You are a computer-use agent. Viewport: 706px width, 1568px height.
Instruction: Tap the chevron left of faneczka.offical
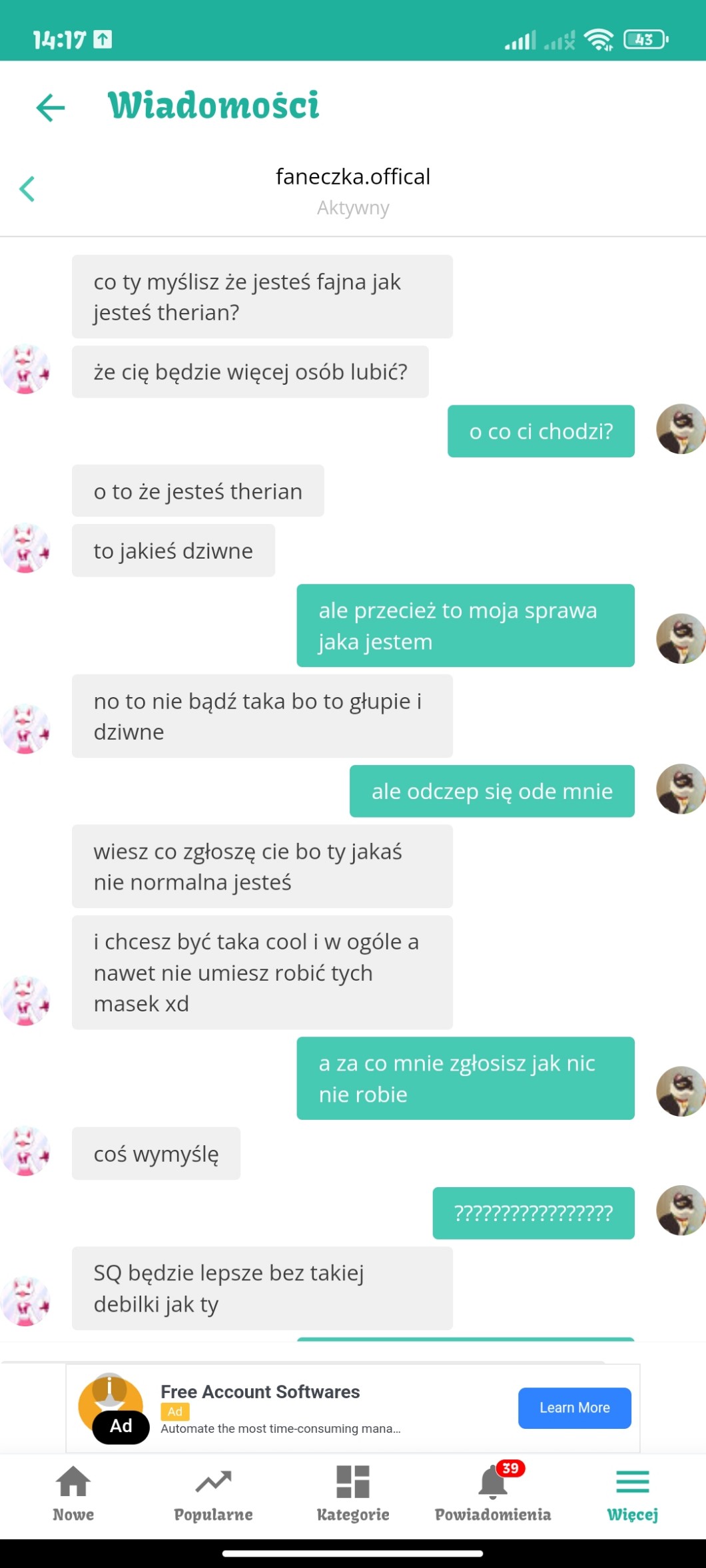tap(27, 189)
